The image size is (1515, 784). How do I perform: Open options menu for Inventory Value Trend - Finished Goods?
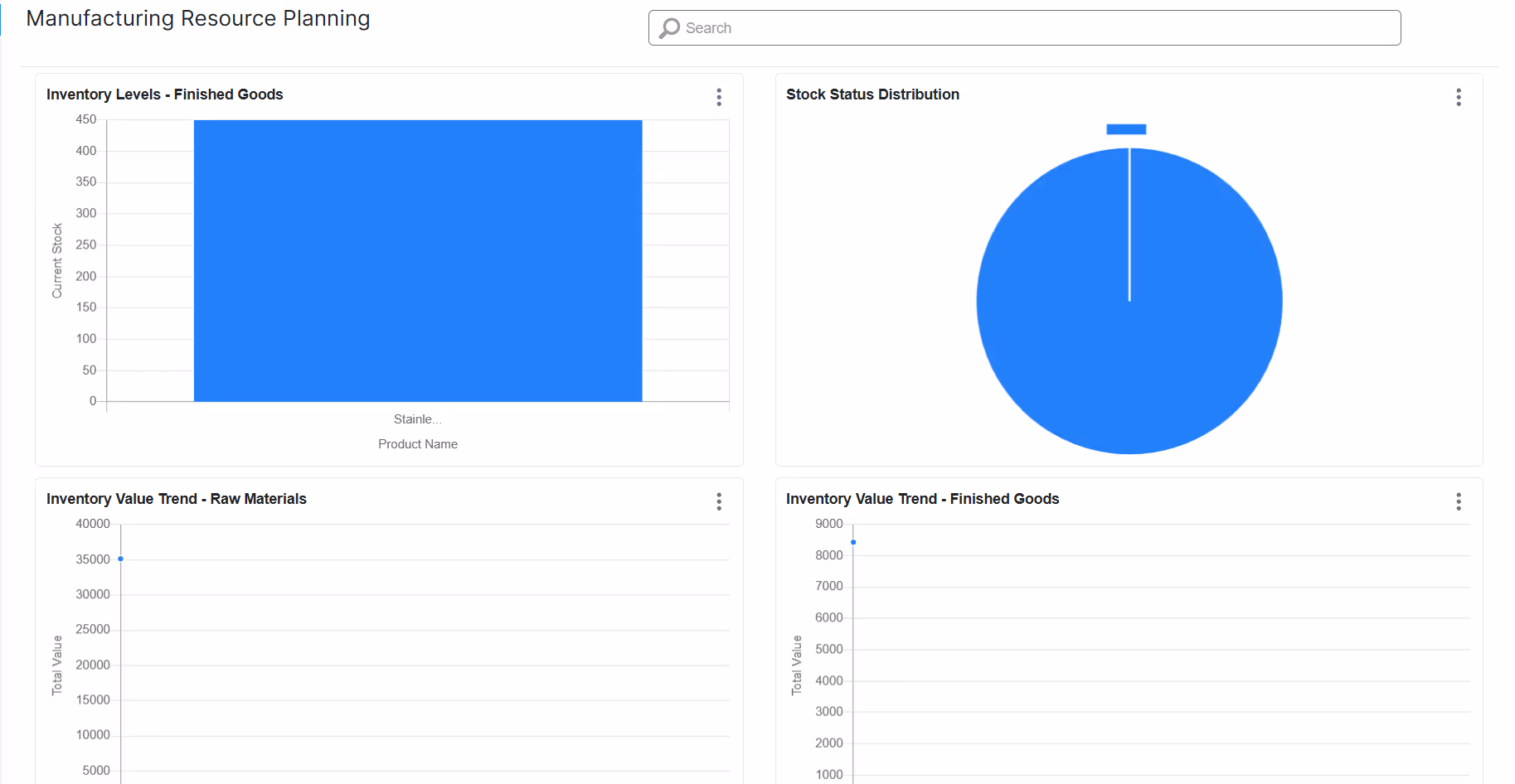(x=1459, y=501)
